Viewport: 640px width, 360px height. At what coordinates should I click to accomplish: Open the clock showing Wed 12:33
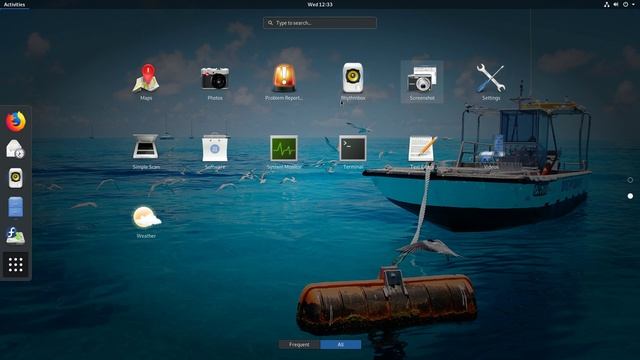click(x=320, y=4)
